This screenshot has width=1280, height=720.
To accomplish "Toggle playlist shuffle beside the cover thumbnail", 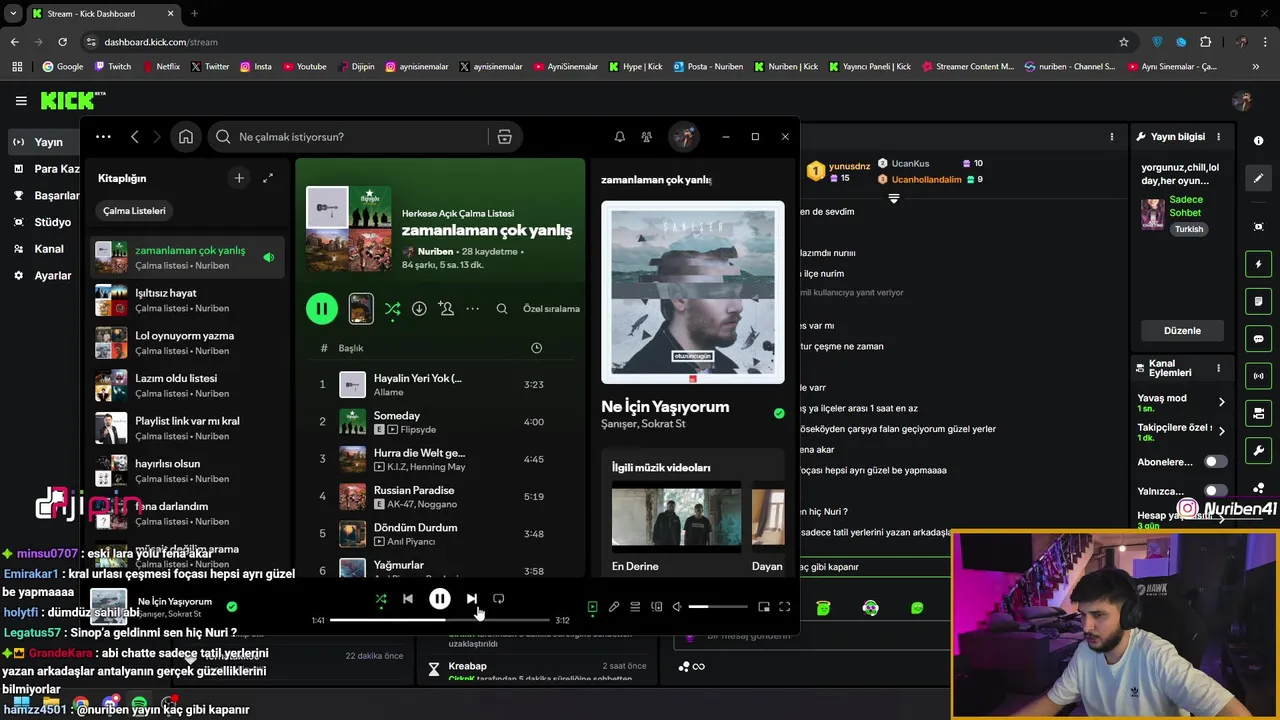I will (392, 309).
